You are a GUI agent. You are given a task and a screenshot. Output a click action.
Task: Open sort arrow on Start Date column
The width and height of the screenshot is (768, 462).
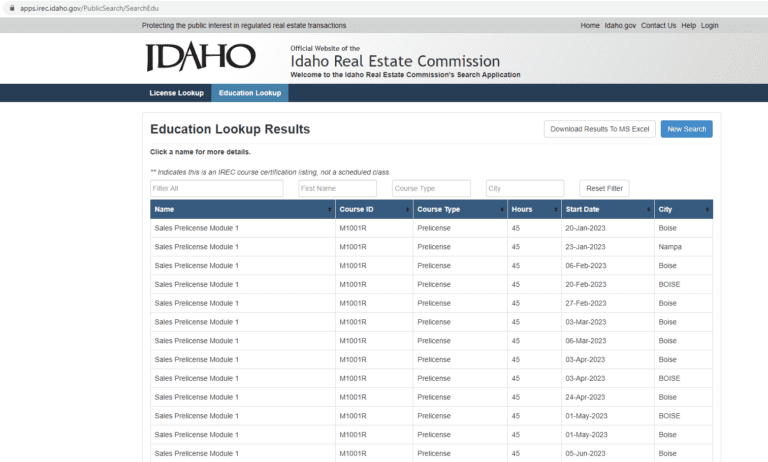(647, 210)
